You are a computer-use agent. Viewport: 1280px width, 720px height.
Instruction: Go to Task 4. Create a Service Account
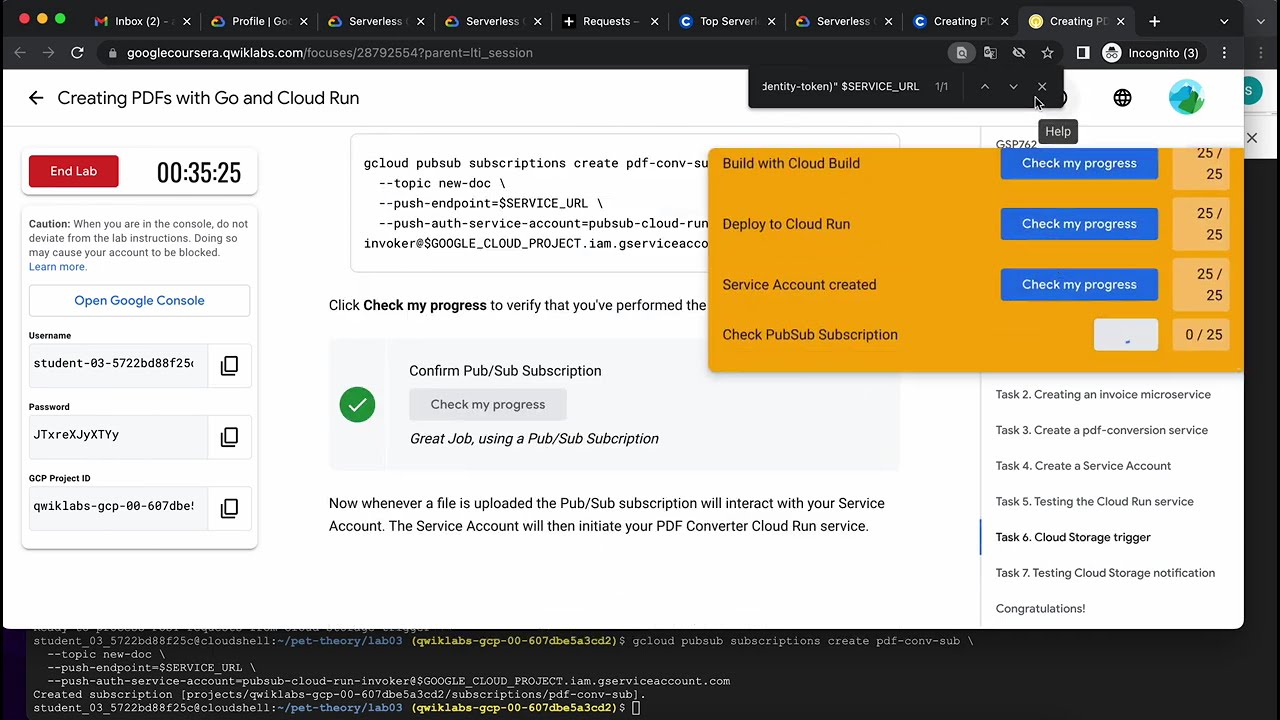click(1083, 466)
